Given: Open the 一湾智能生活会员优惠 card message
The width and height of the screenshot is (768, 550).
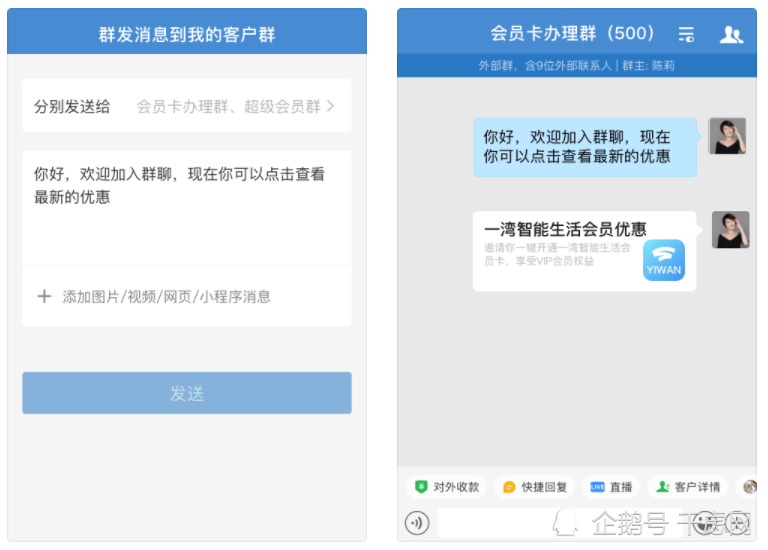Looking at the screenshot, I should (584, 251).
